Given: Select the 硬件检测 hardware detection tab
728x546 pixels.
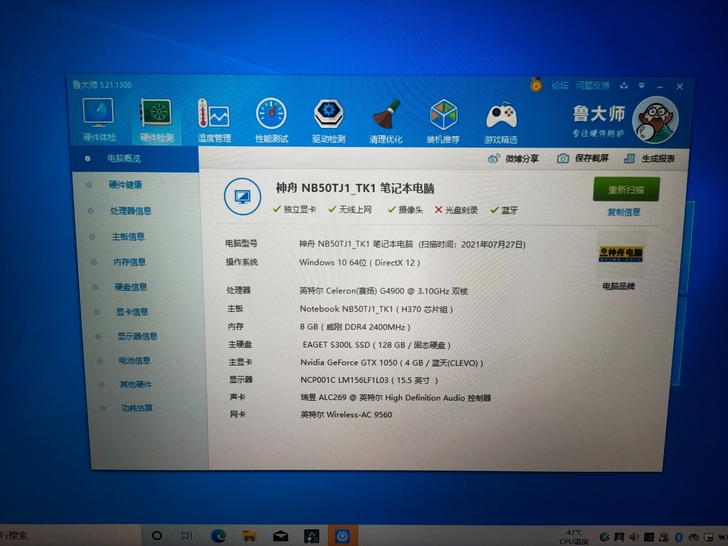Looking at the screenshot, I should [156, 120].
